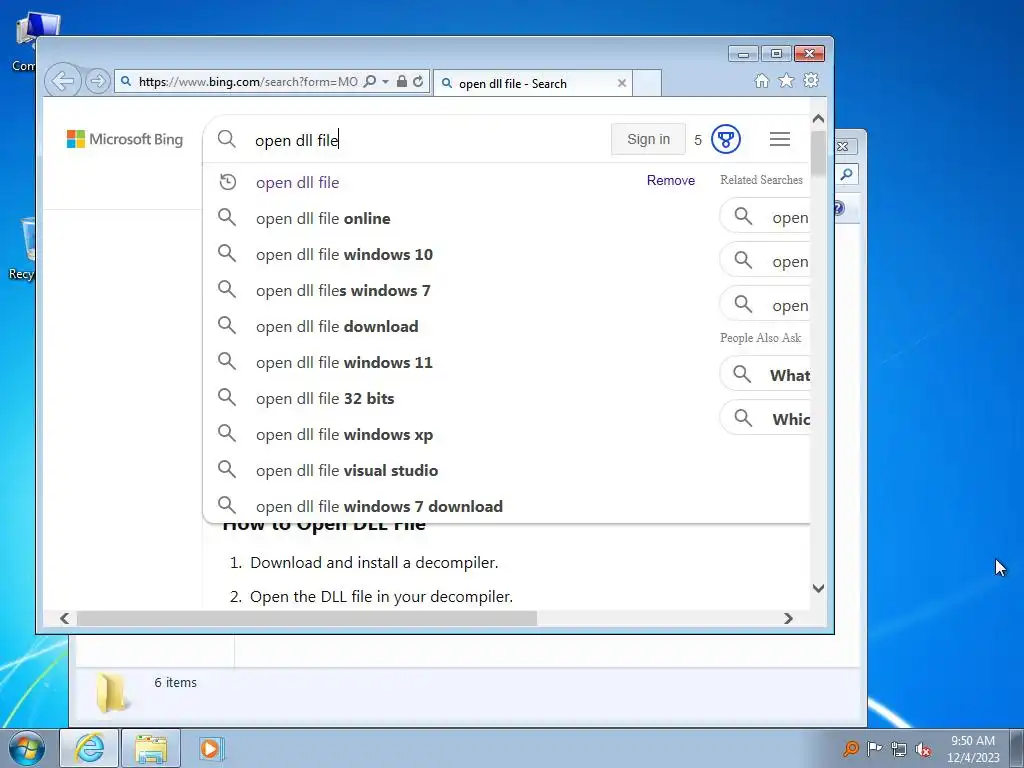The width and height of the screenshot is (1024, 768).
Task: Choose suggestion 'open dll file windows xp'
Action: coord(344,435)
